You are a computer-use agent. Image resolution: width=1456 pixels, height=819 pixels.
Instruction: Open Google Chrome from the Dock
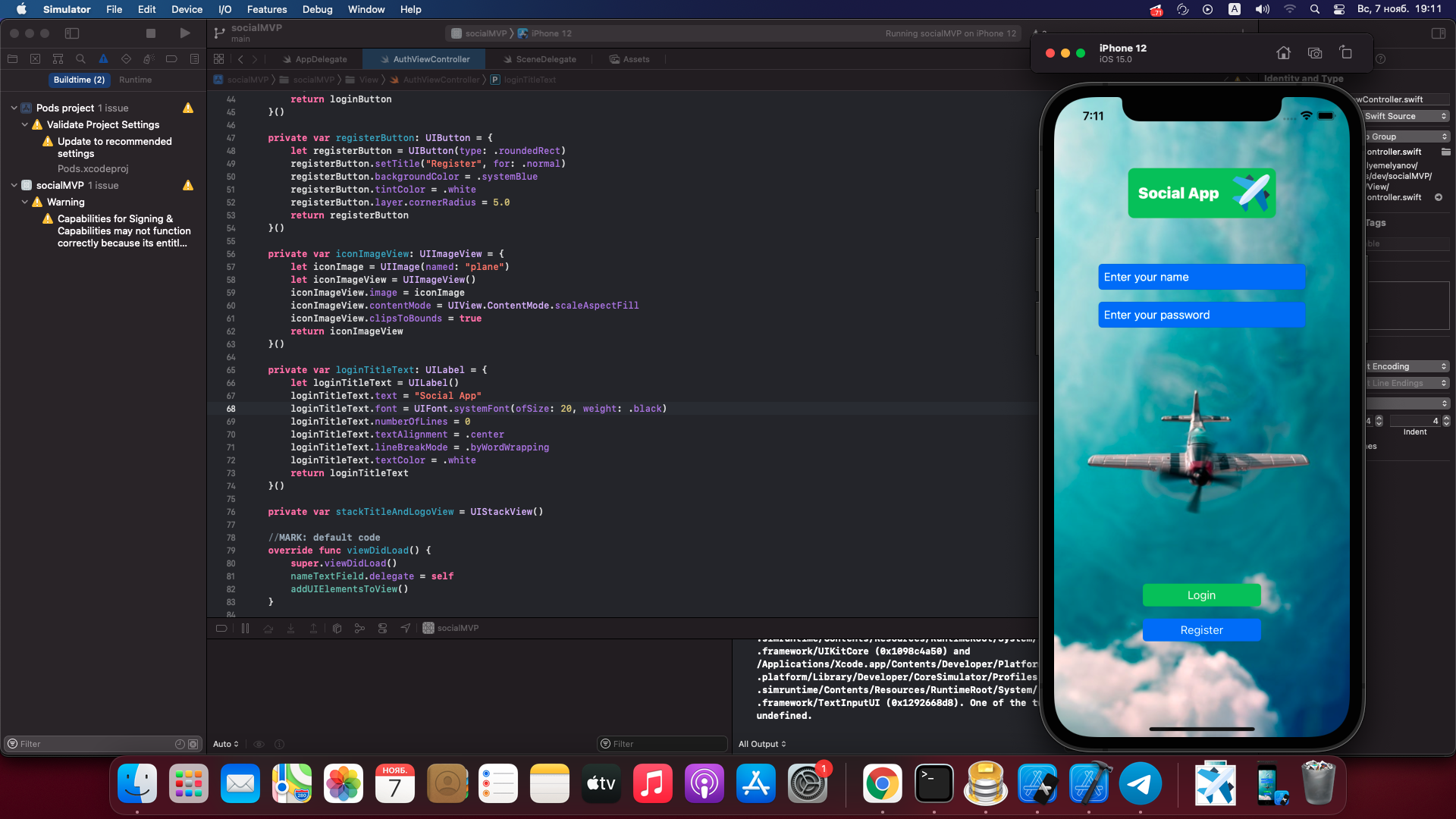coord(882,783)
